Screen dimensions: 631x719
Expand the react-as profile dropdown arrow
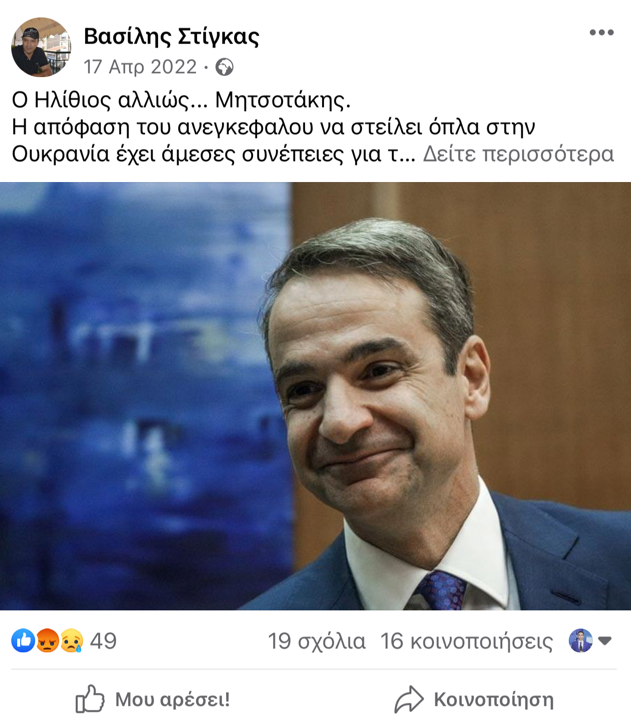click(605, 641)
